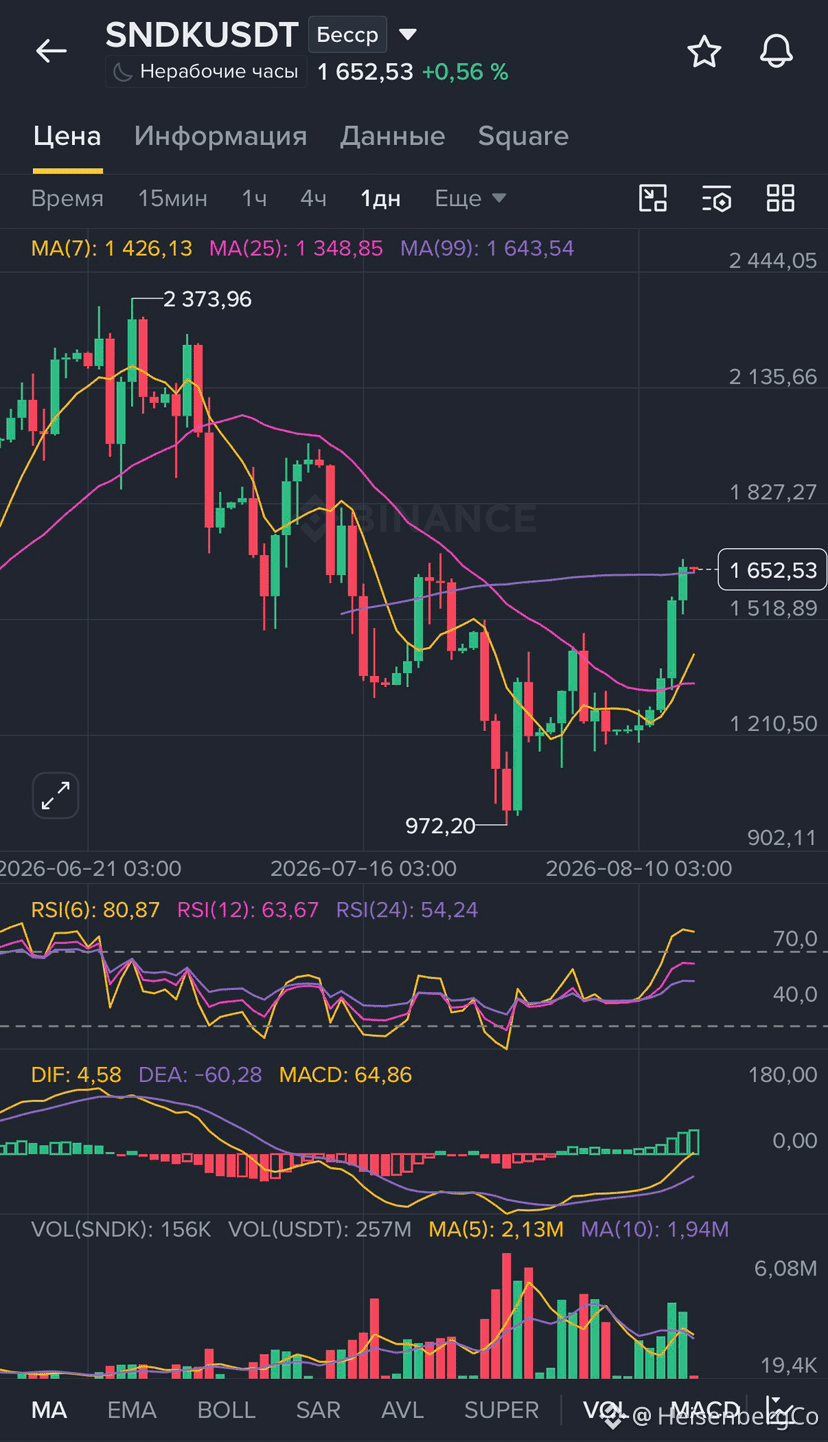This screenshot has width=828, height=1442.
Task: Tap the volume MA(5): 2,13M label
Action: point(496,1228)
